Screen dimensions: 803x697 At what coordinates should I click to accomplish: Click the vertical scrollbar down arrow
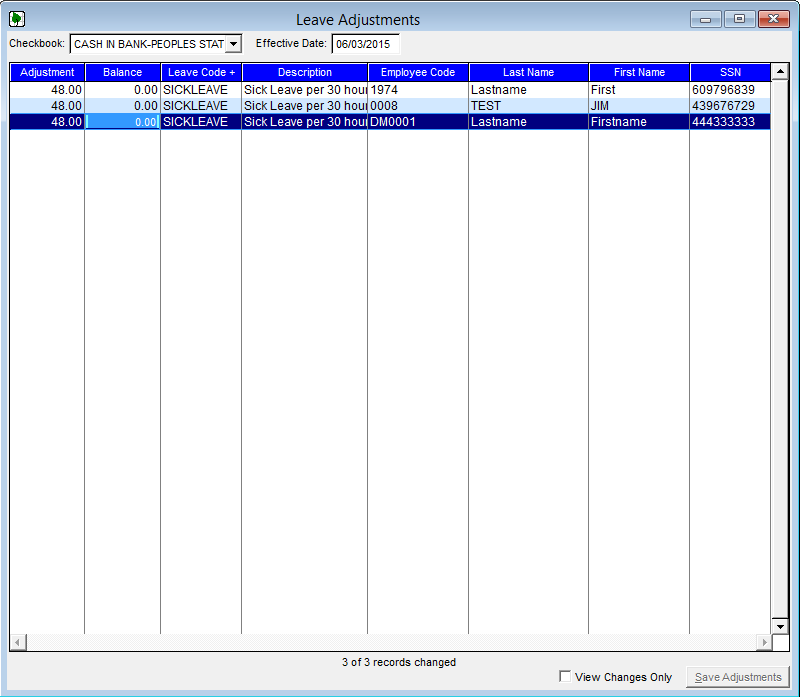tap(780, 626)
